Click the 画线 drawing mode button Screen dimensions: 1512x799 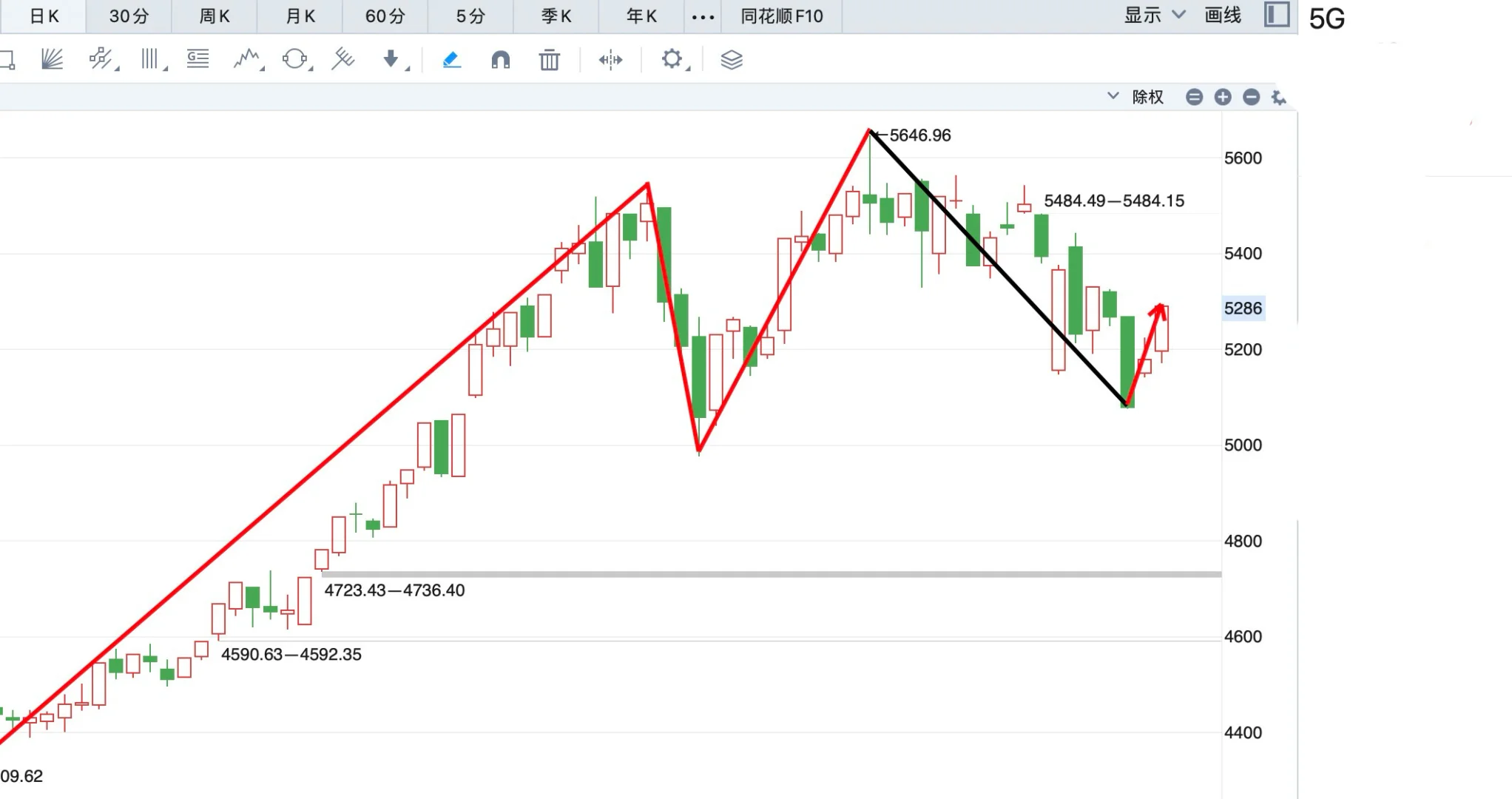pyautogui.click(x=1222, y=15)
